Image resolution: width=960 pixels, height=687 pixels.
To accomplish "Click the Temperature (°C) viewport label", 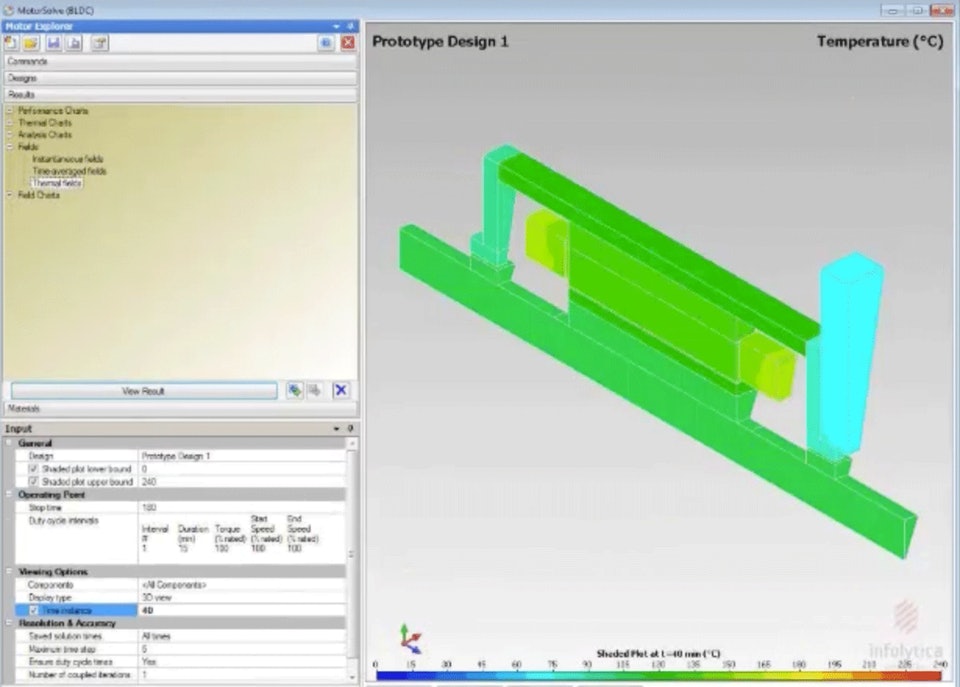I will pos(880,42).
